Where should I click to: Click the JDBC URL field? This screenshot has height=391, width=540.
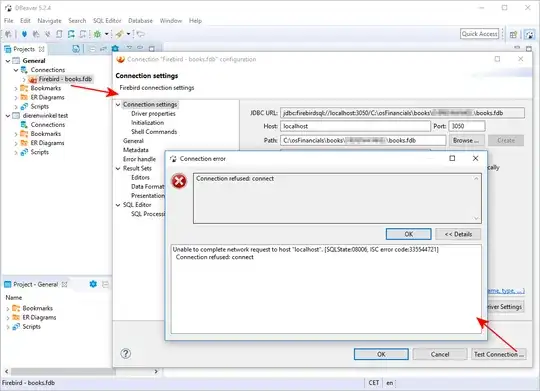(x=402, y=113)
